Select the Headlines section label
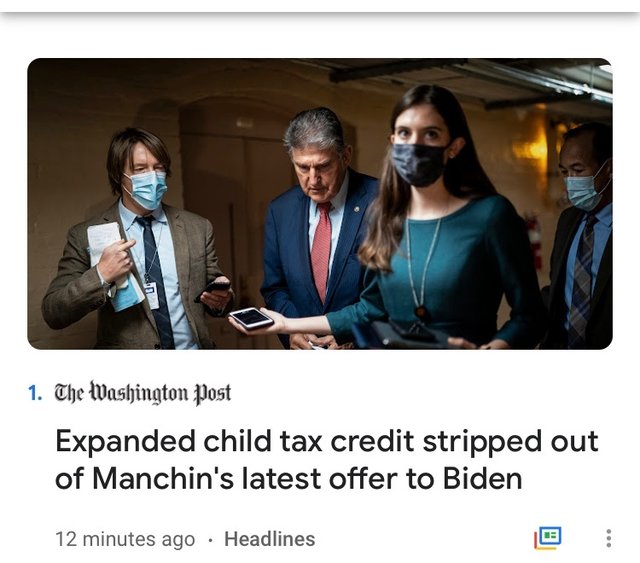640x563 pixels. coord(270,539)
